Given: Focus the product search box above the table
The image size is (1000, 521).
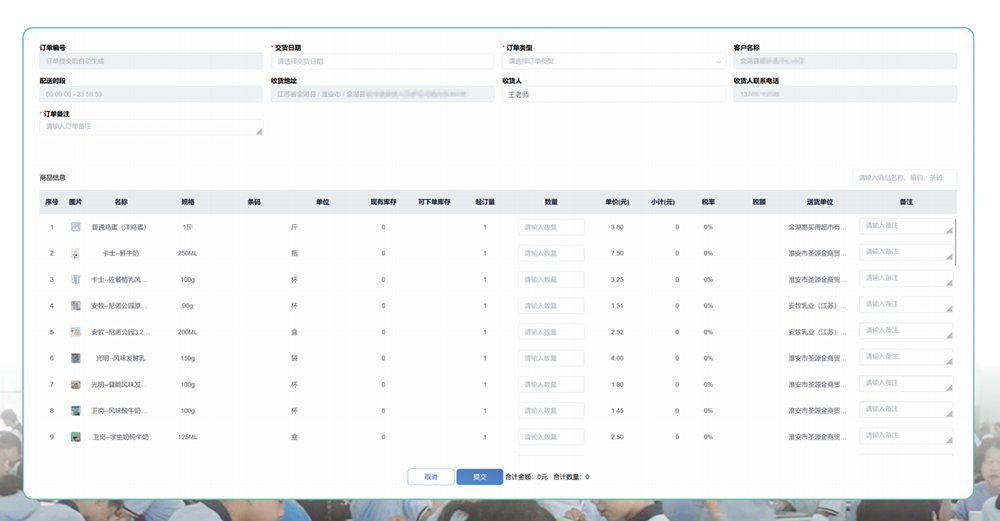Looking at the screenshot, I should 904,177.
